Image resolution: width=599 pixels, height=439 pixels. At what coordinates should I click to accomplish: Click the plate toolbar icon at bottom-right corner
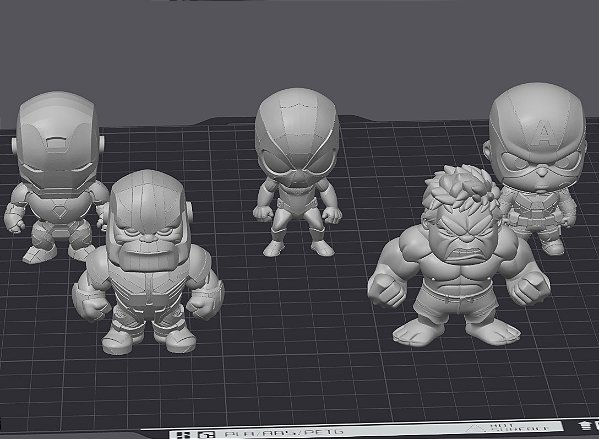pos(585,425)
